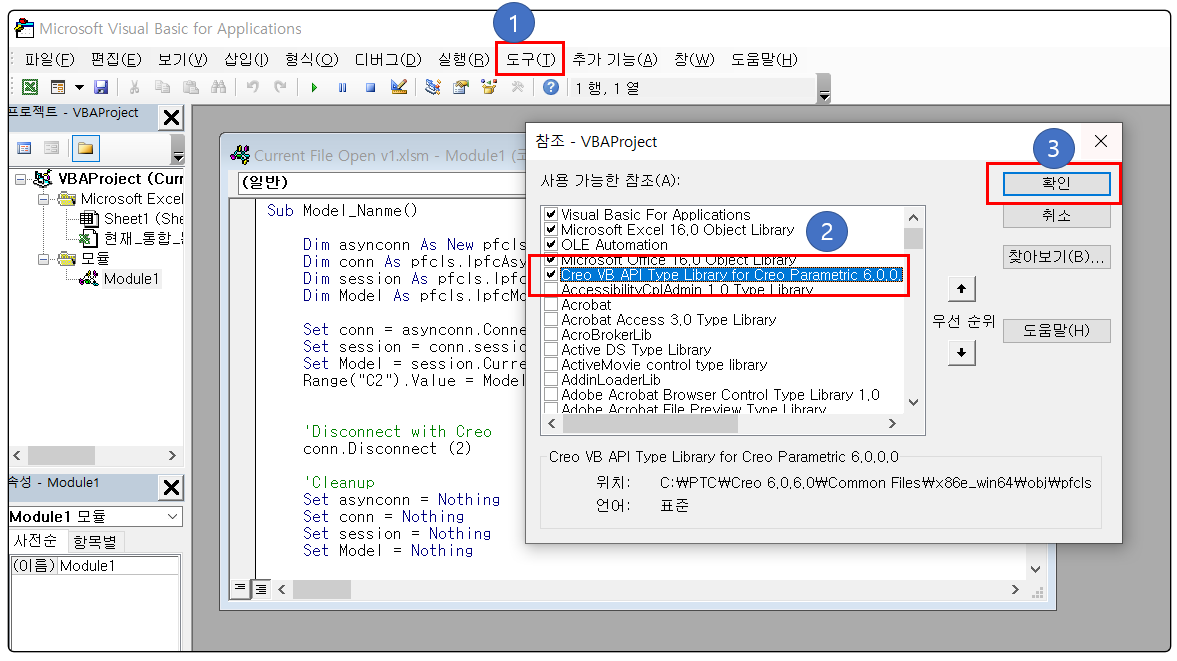This screenshot has height=661, width=1177.
Task: Click the Toolbox wrench icon
Action: pos(517,88)
